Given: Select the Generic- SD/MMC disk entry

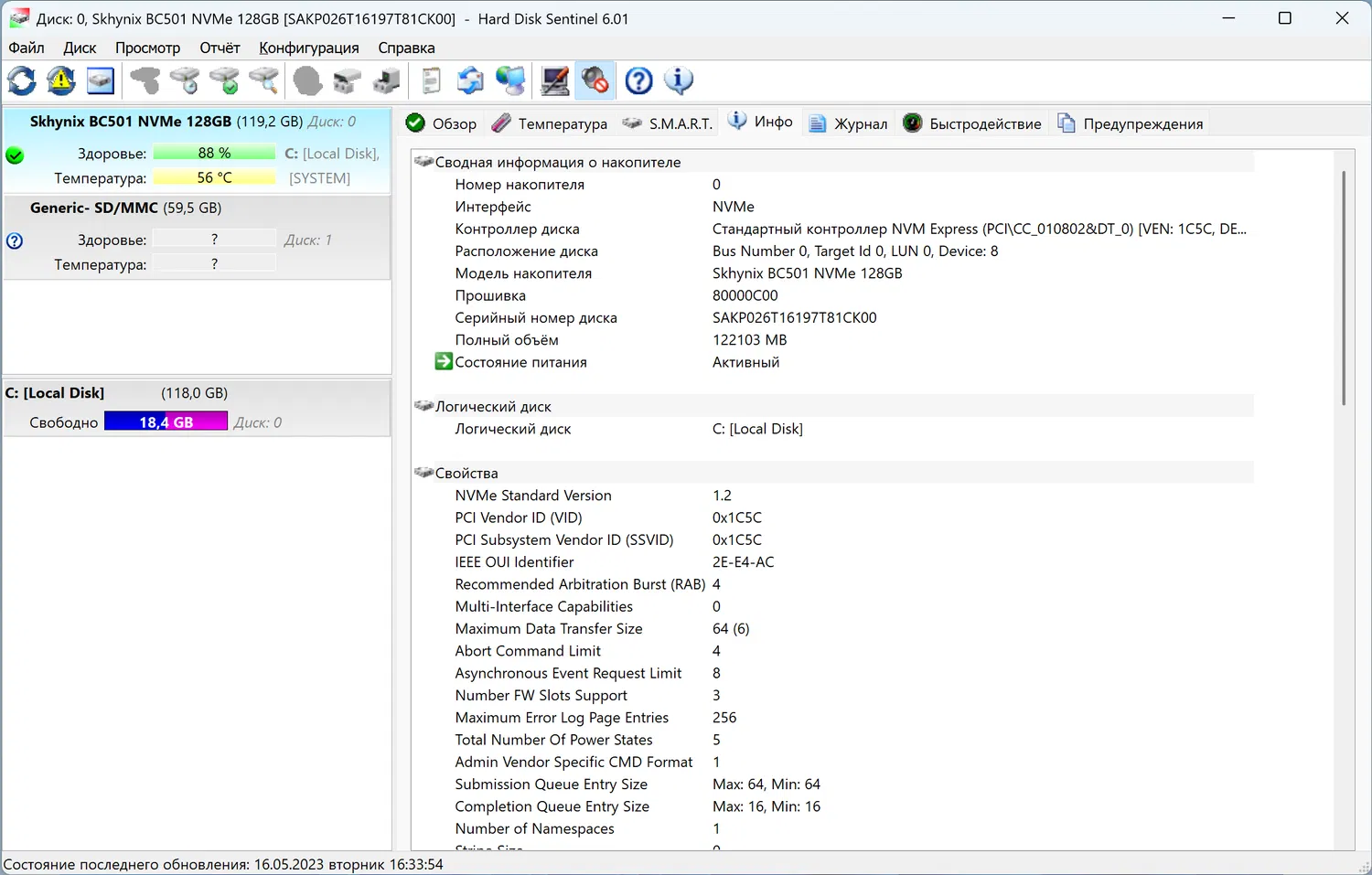Looking at the screenshot, I should pyautogui.click(x=197, y=237).
